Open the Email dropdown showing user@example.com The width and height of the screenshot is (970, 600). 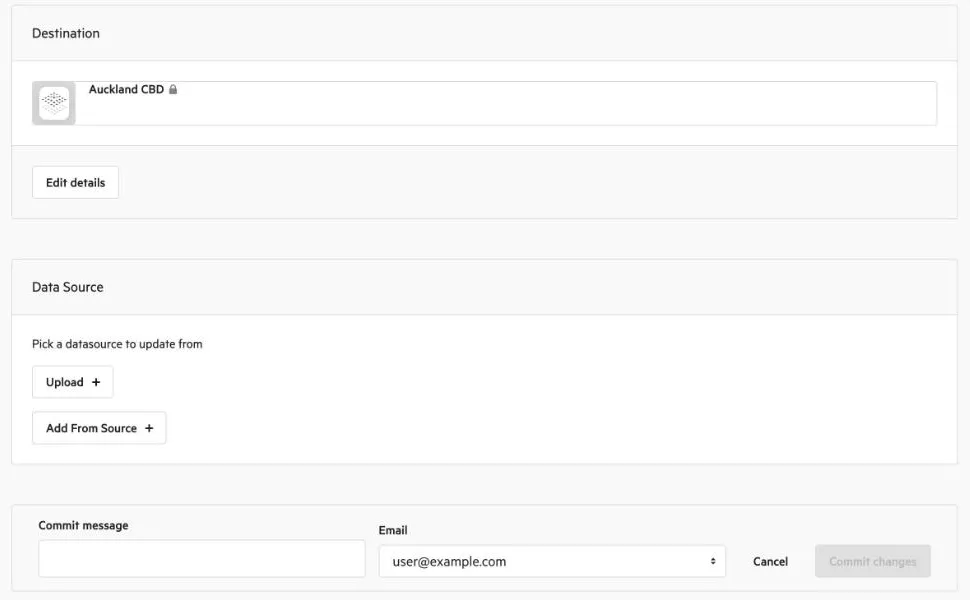pos(552,561)
